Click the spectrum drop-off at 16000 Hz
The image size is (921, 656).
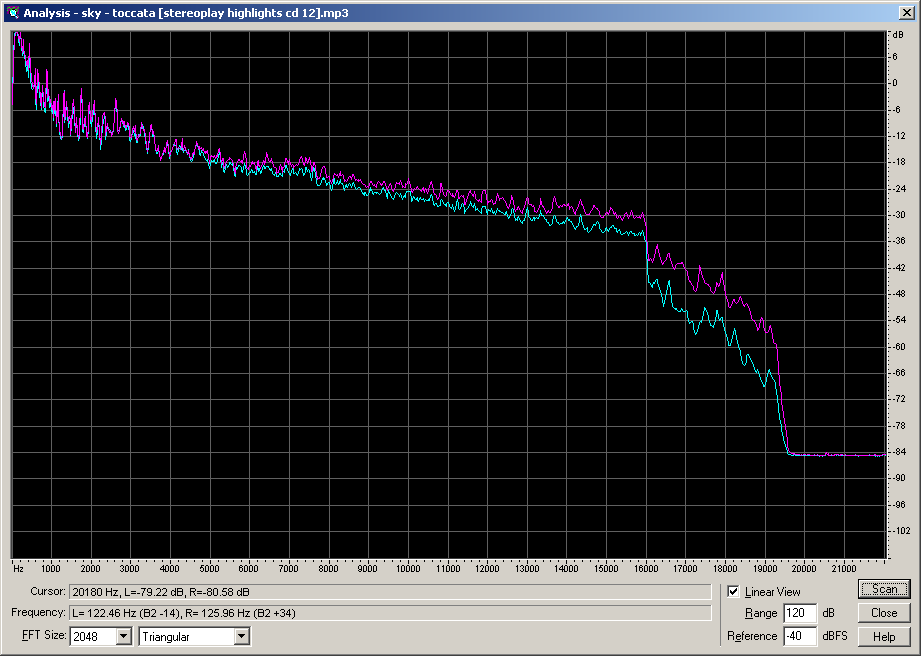(646, 240)
